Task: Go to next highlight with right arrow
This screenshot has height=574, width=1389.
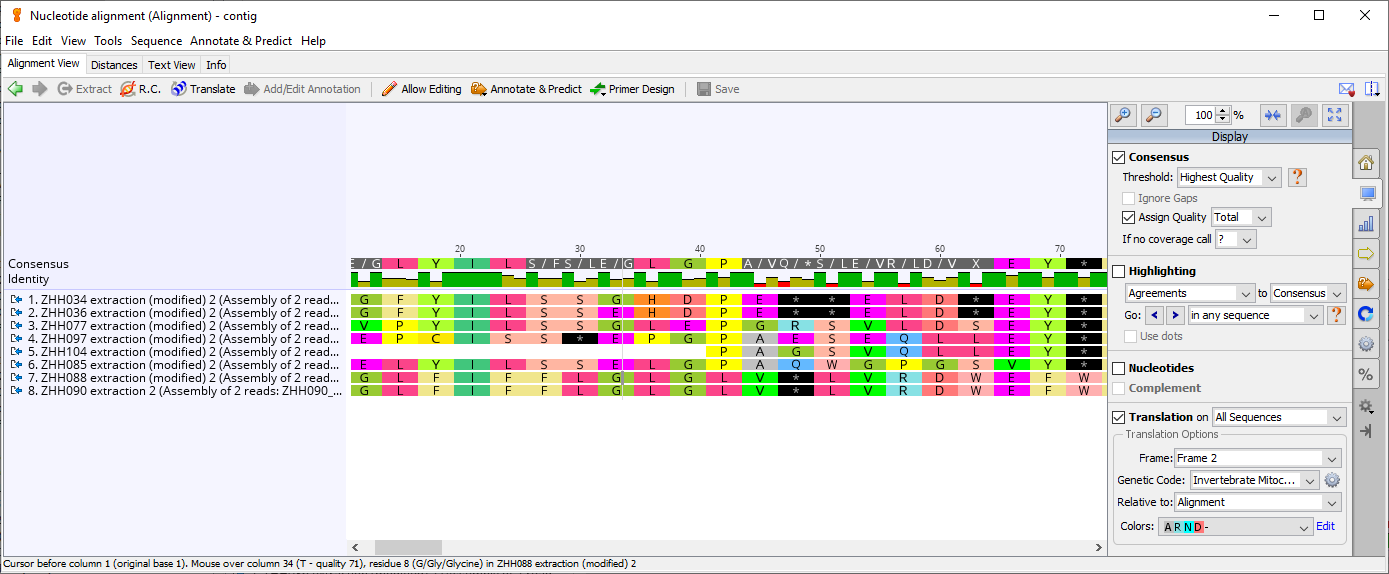Action: pos(1175,315)
